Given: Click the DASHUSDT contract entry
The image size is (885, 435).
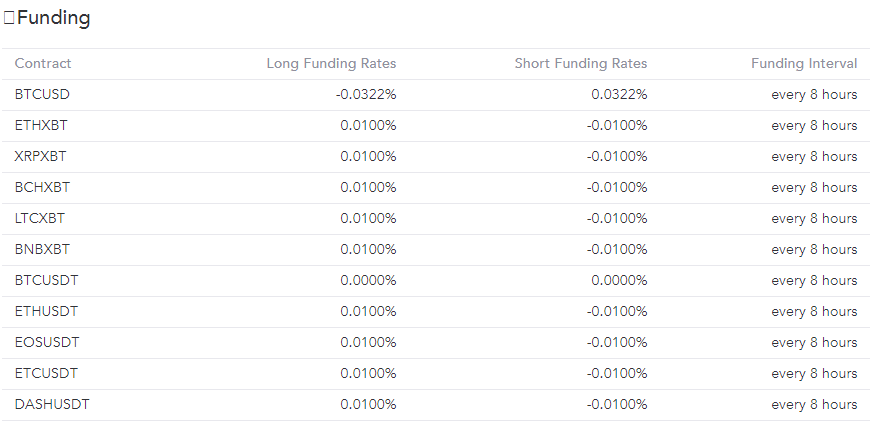Looking at the screenshot, I should pos(51,404).
